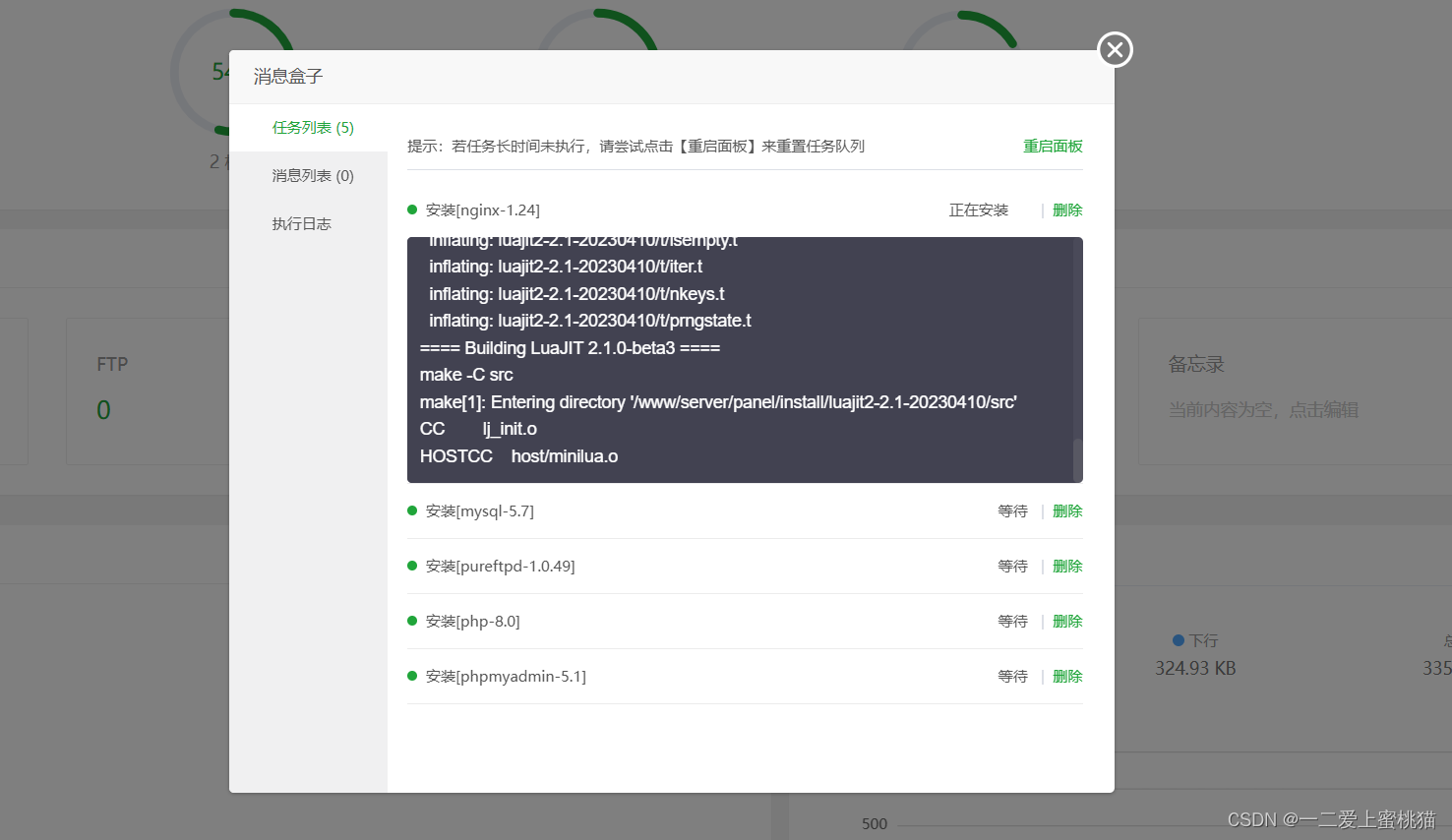This screenshot has height=840, width=1452.
Task: Click the 'make[1]: Entering directory' log line
Action: (x=718, y=402)
